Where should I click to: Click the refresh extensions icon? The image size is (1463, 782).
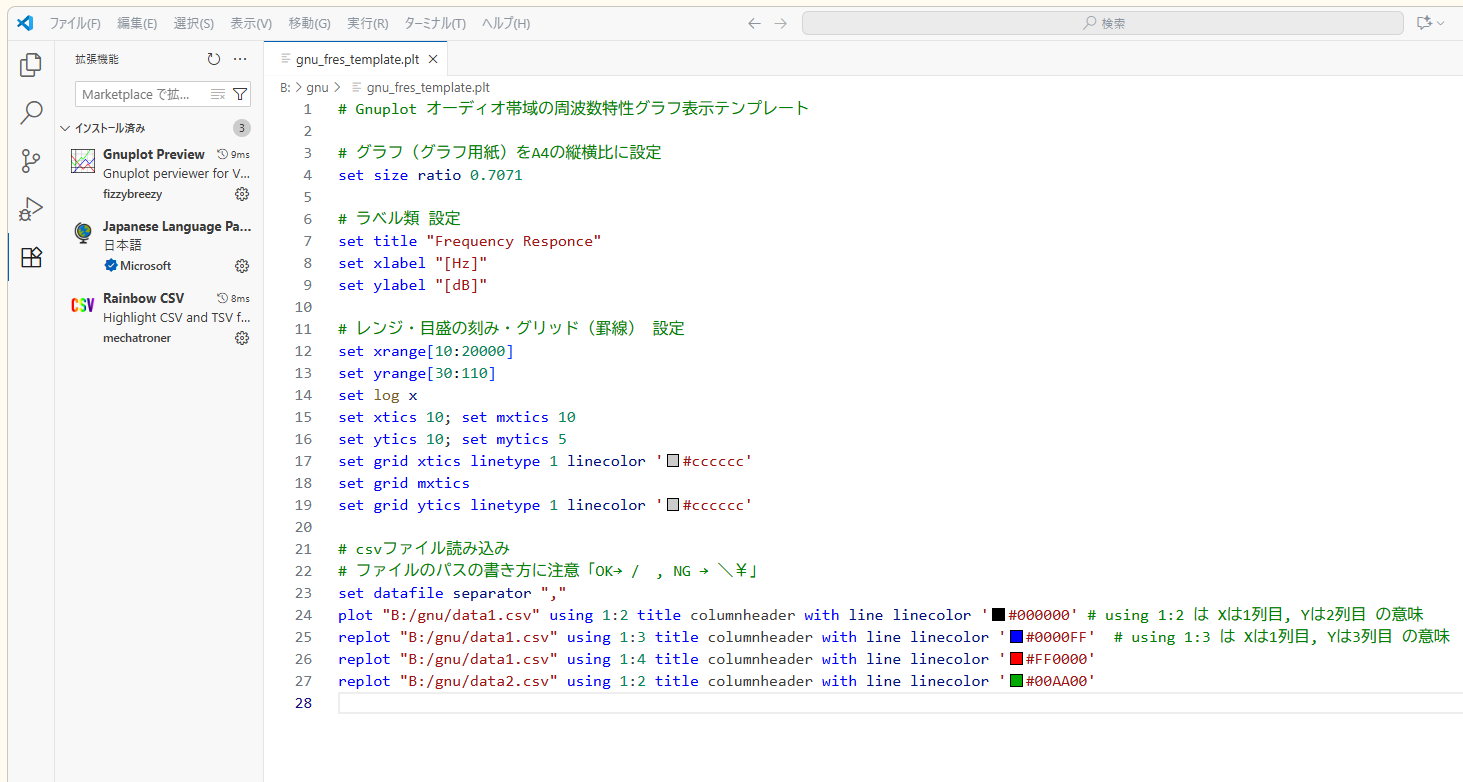213,59
